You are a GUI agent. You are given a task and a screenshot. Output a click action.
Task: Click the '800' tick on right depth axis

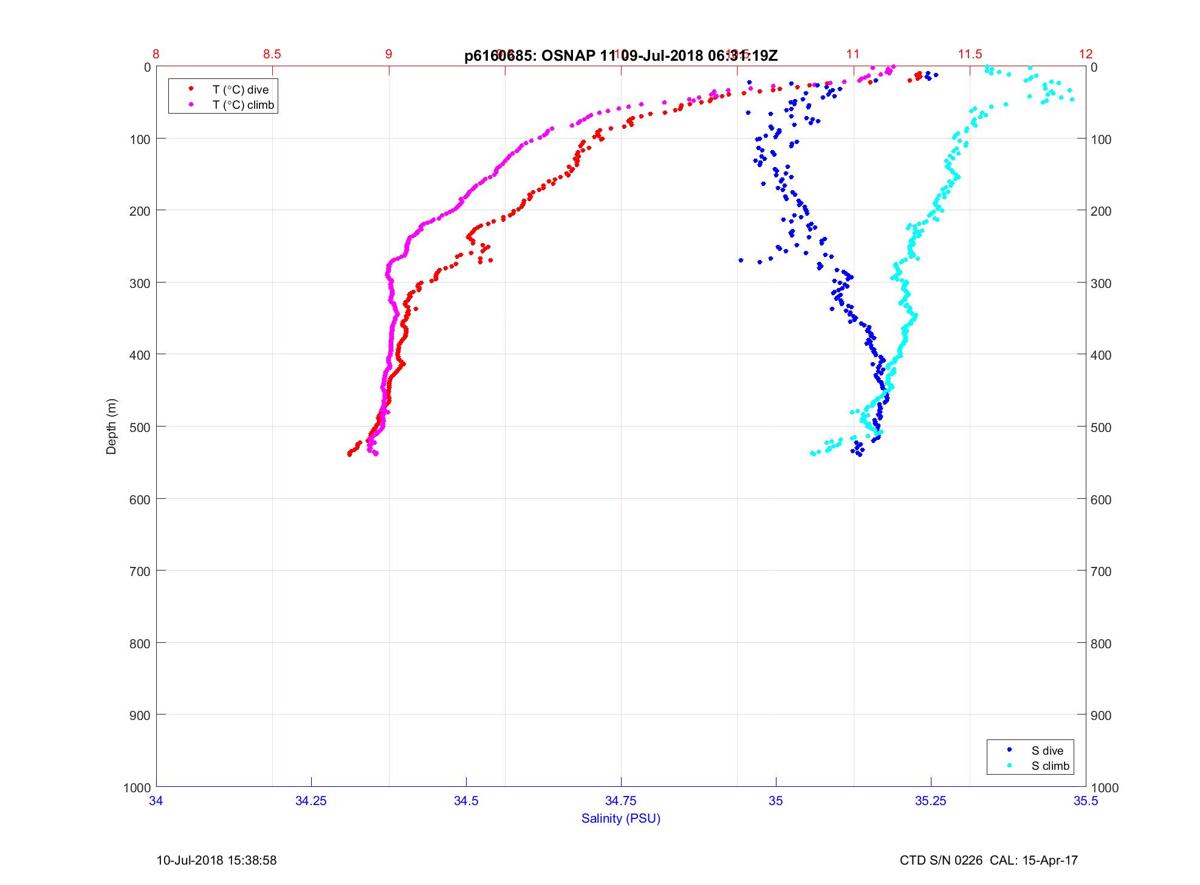pyautogui.click(x=1101, y=643)
